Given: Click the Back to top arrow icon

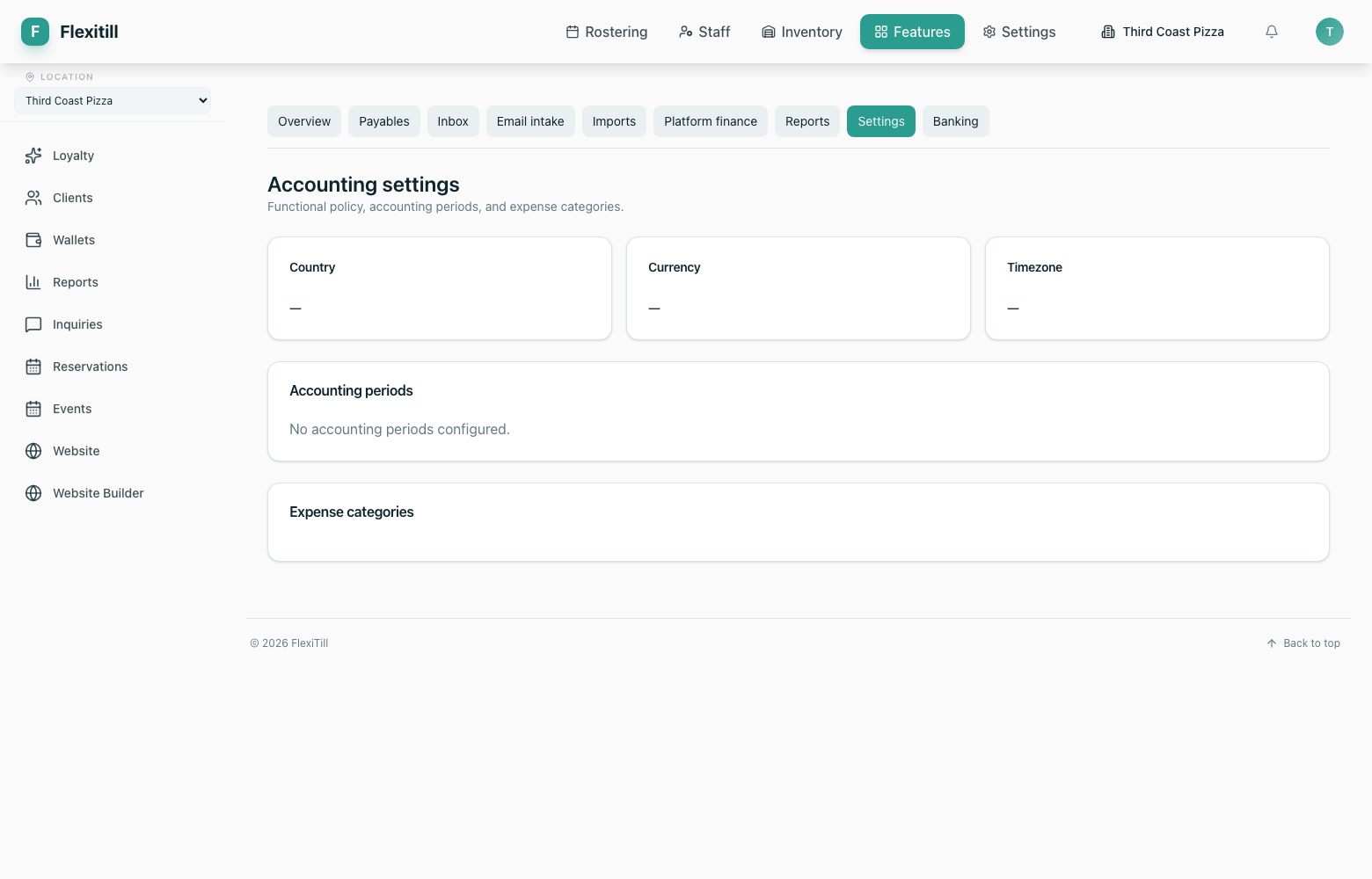Looking at the screenshot, I should point(1272,643).
